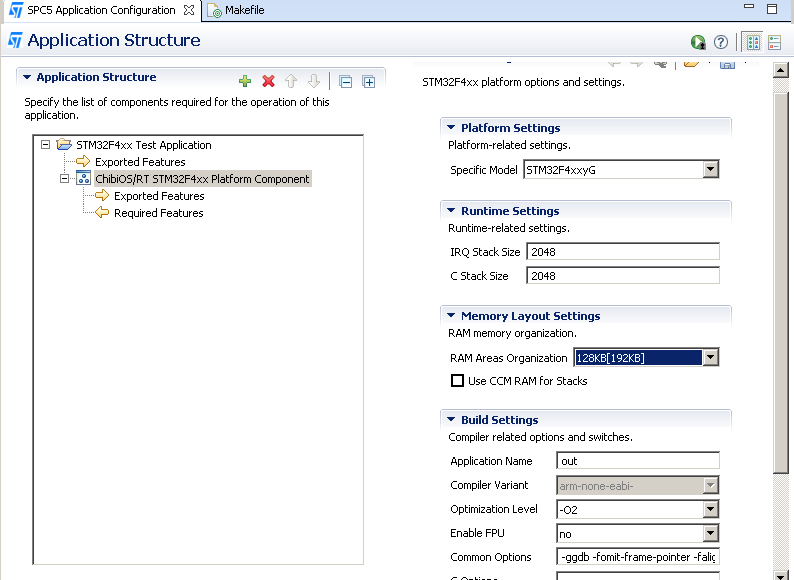Image resolution: width=794 pixels, height=580 pixels.
Task: Click the ChibiOS/RT platform component icon
Action: coord(83,178)
